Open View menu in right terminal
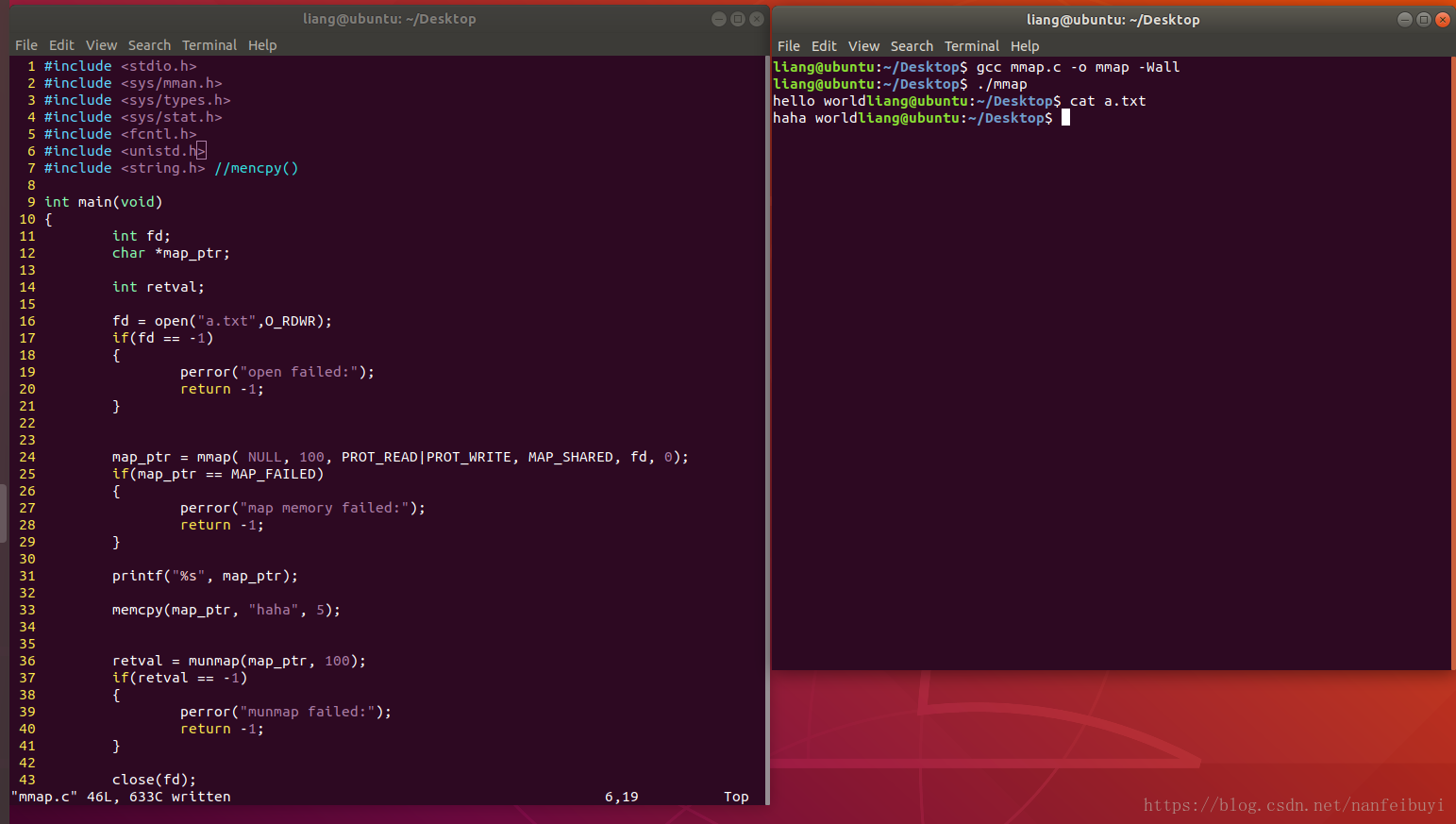This screenshot has height=824, width=1456. [x=863, y=46]
